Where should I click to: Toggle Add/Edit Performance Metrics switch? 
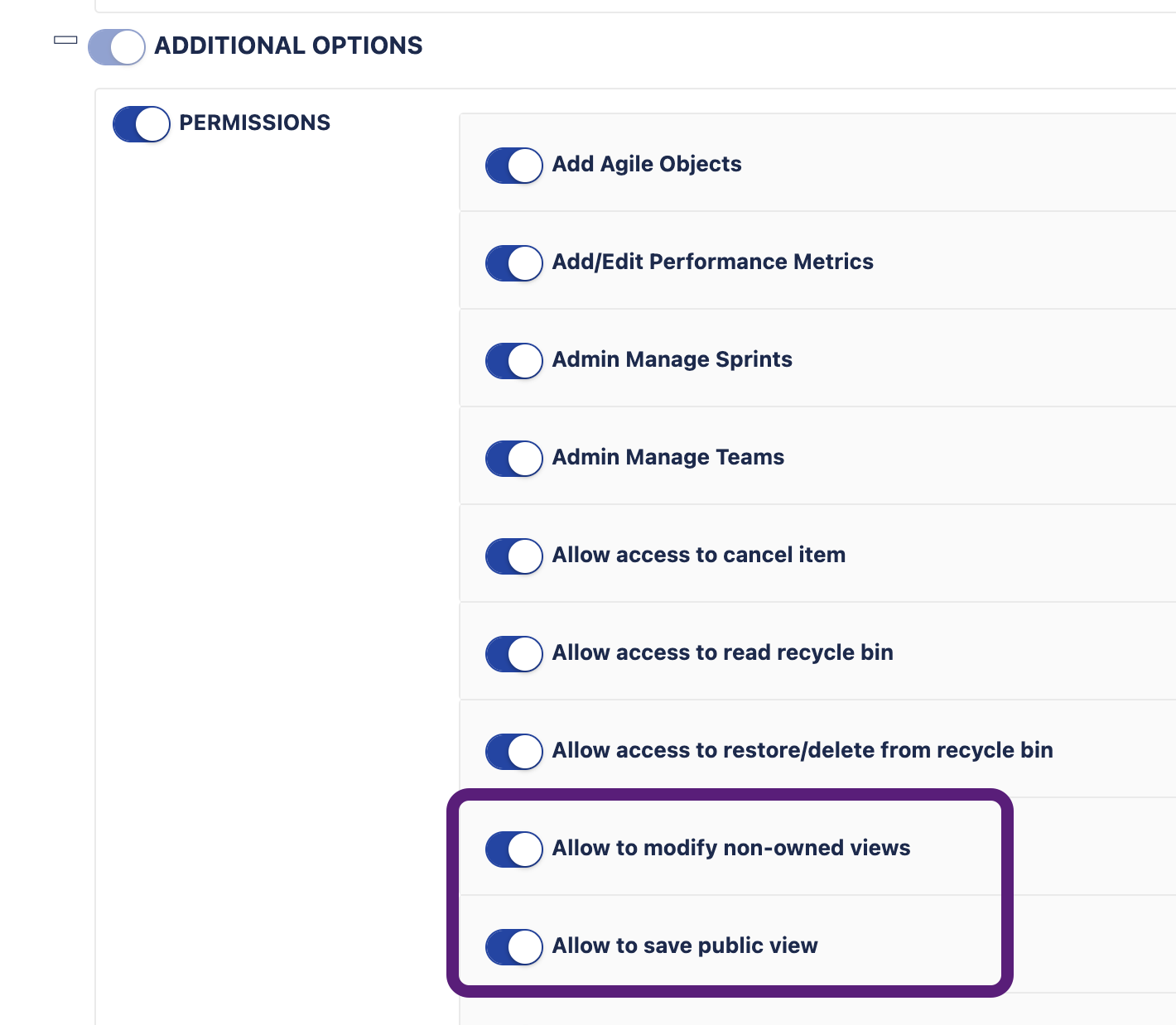tap(514, 263)
